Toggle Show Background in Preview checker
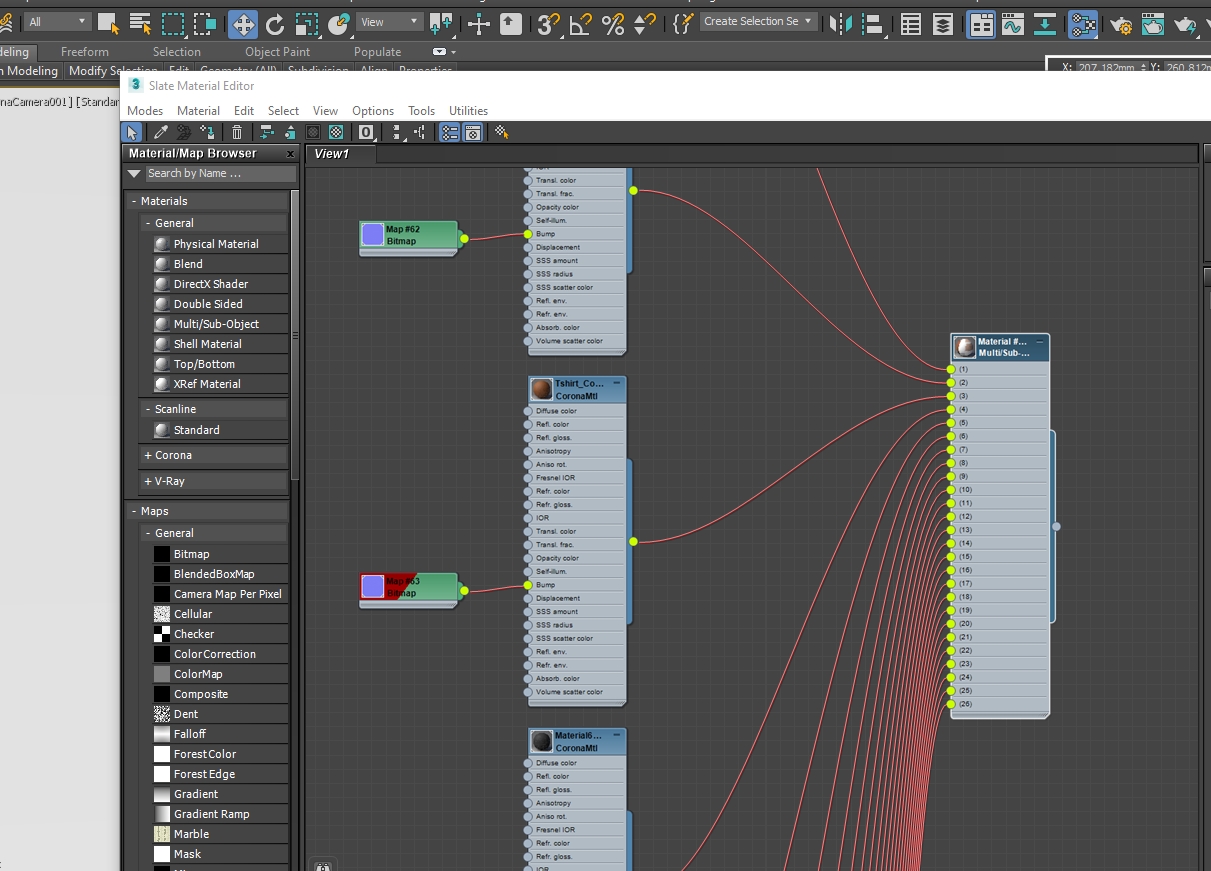Screen dimensions: 1211x871 coord(337,132)
